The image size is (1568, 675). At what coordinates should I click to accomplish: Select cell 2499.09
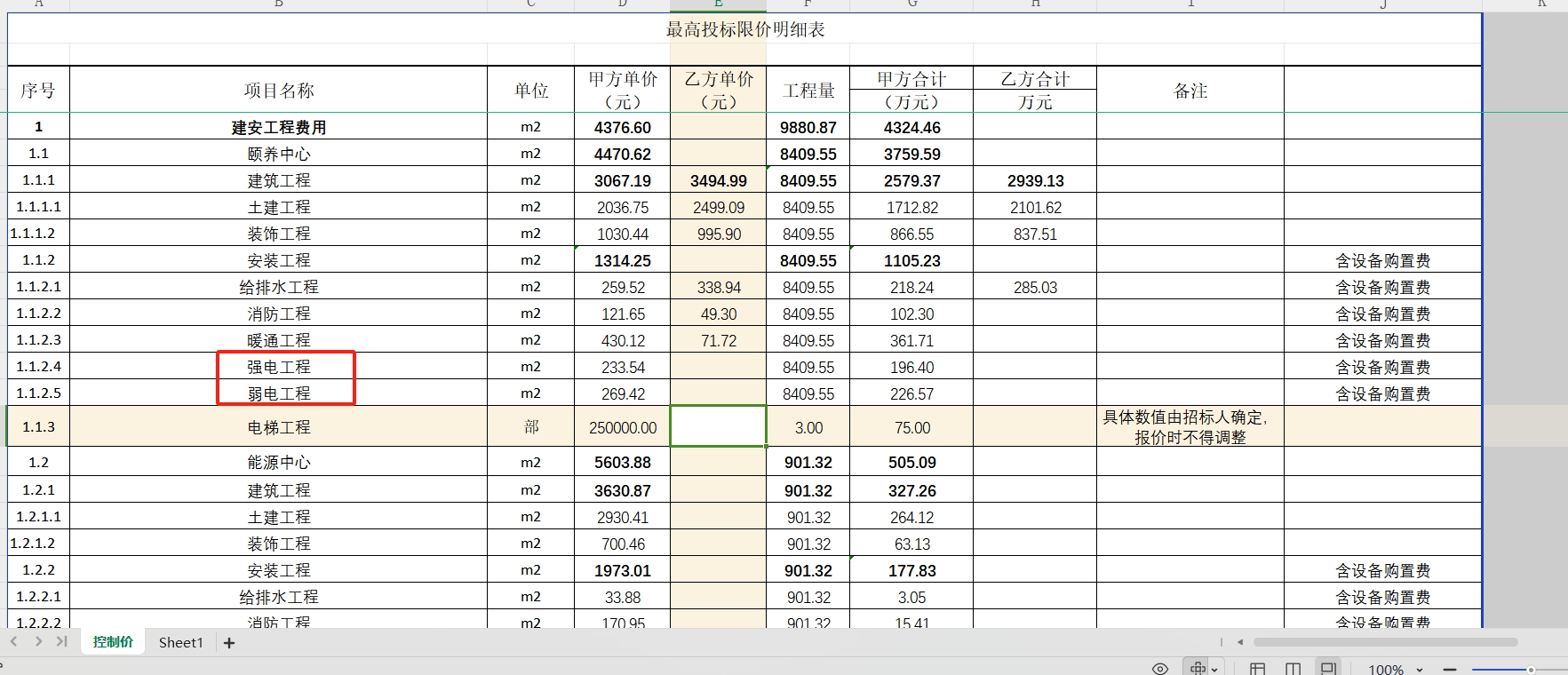(x=718, y=207)
